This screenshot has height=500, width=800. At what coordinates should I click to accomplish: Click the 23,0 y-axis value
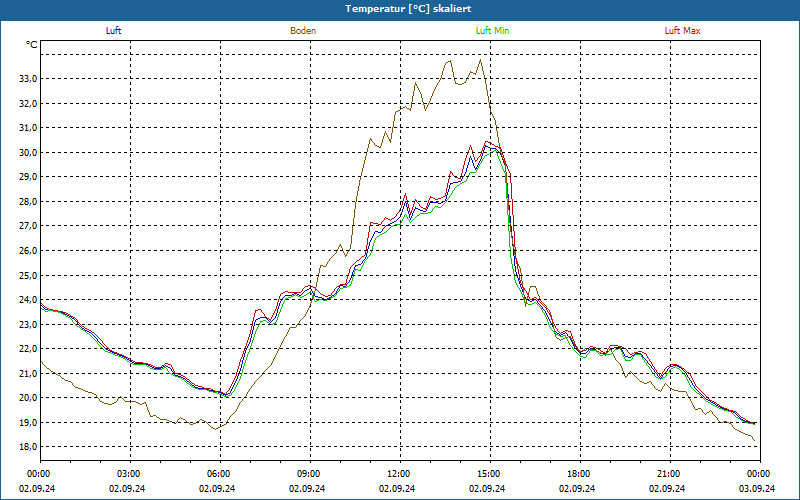[x=29, y=324]
